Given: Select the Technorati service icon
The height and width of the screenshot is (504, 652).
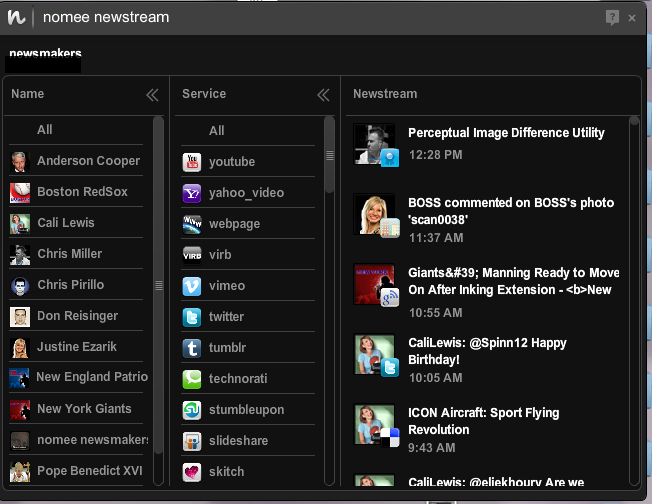Looking at the screenshot, I should [192, 379].
